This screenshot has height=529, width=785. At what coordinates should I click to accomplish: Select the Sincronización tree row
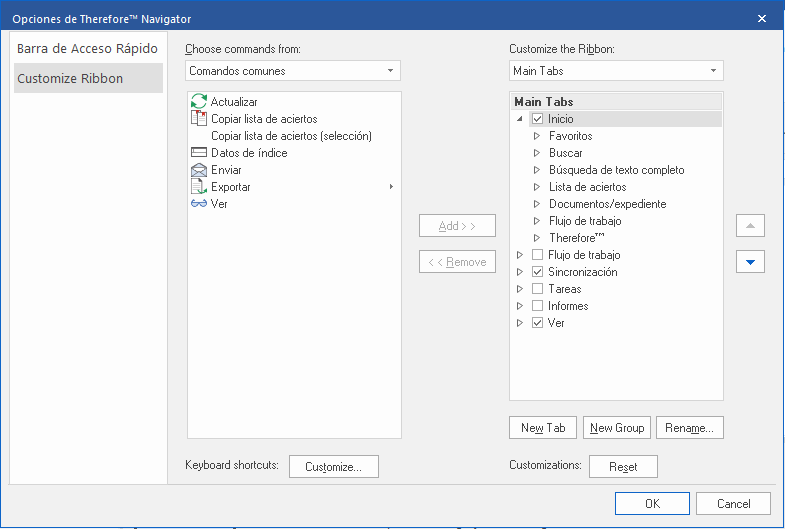pyautogui.click(x=583, y=272)
